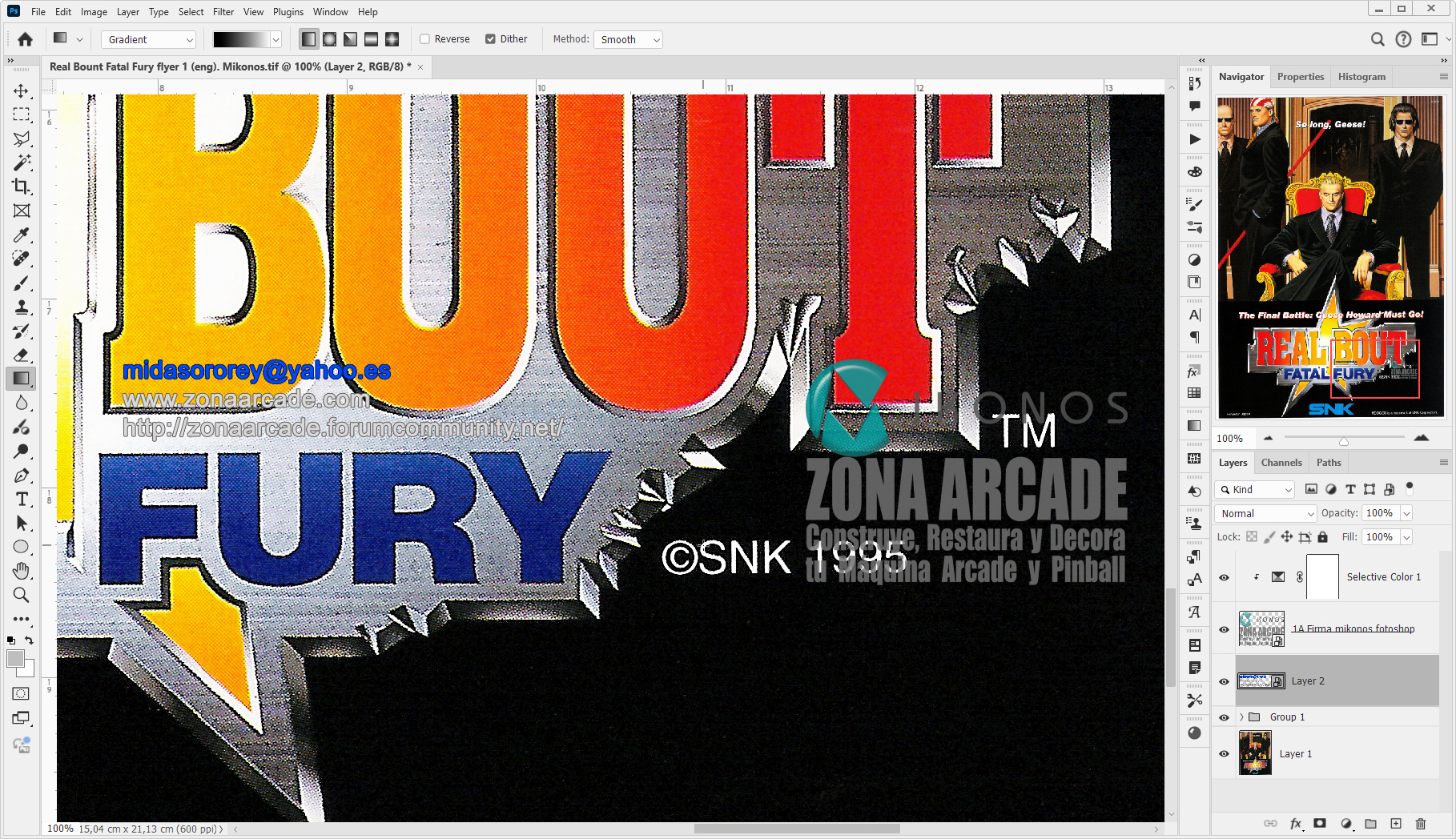Screen dimensions: 1456x839
Task: Select the Gradient tool in toolbox
Action: pos(22,379)
